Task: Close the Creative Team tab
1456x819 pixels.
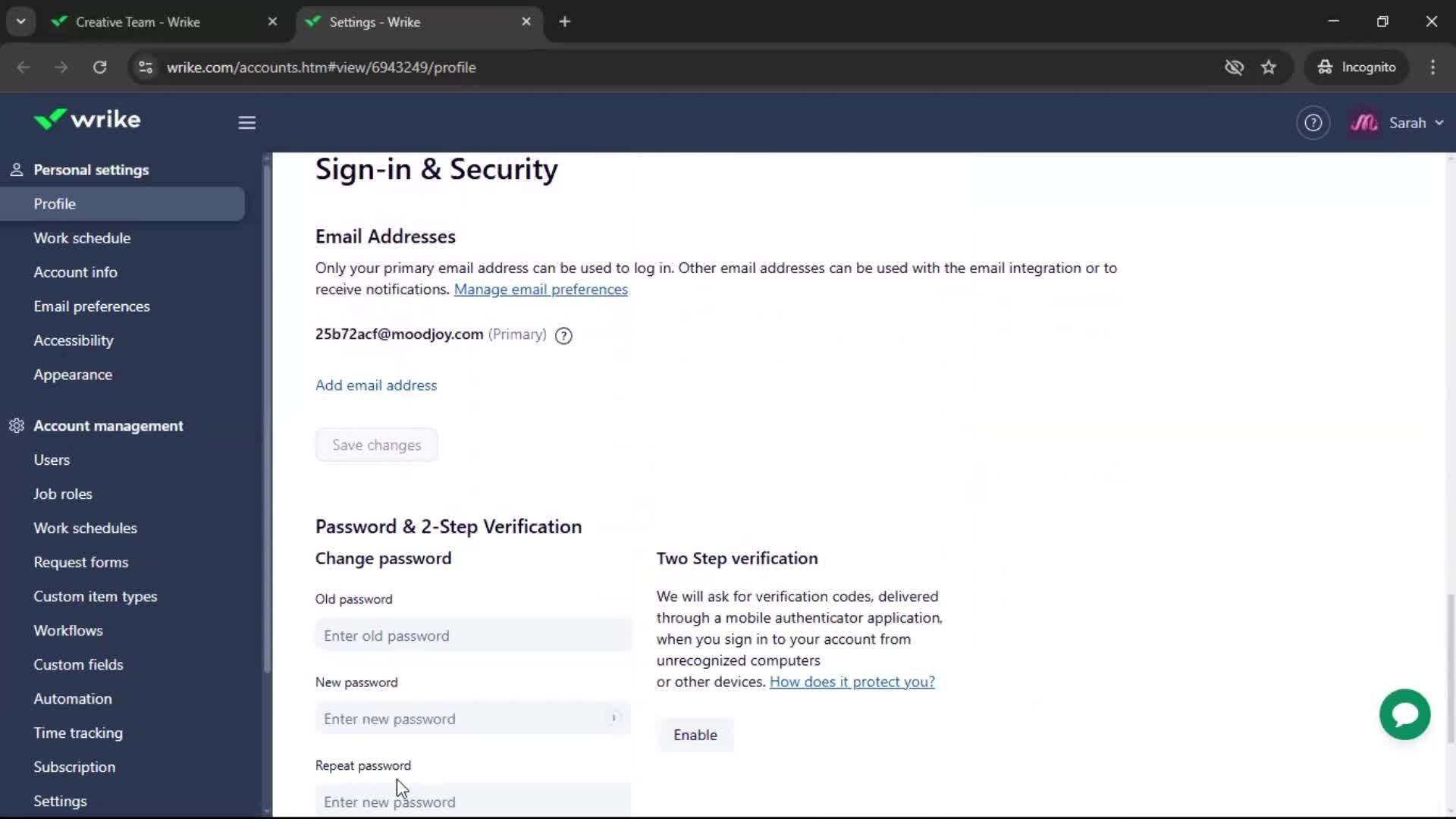Action: pyautogui.click(x=272, y=22)
